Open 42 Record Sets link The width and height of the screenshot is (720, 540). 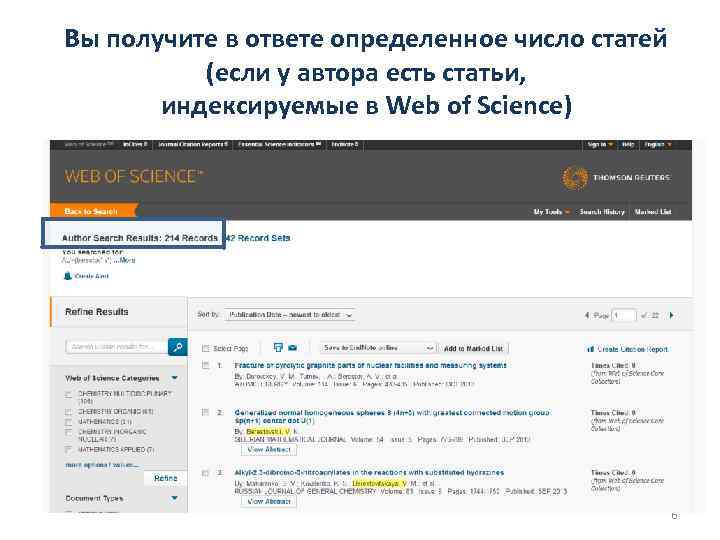click(x=259, y=238)
